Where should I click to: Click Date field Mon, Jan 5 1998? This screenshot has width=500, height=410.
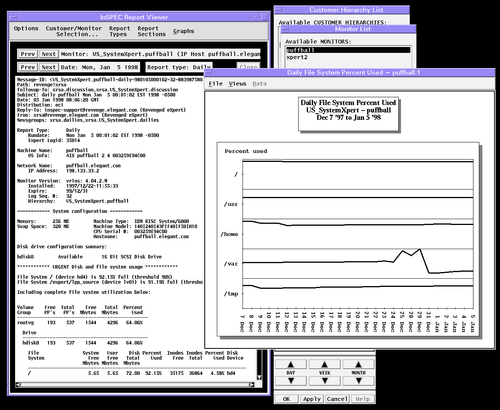click(x=99, y=67)
